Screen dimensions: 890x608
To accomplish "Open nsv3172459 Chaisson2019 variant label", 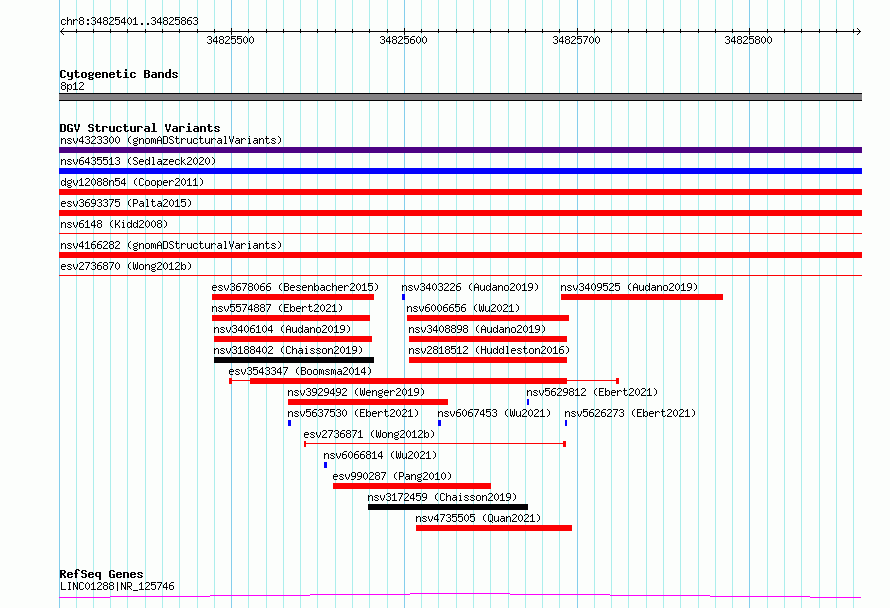I will [x=442, y=497].
